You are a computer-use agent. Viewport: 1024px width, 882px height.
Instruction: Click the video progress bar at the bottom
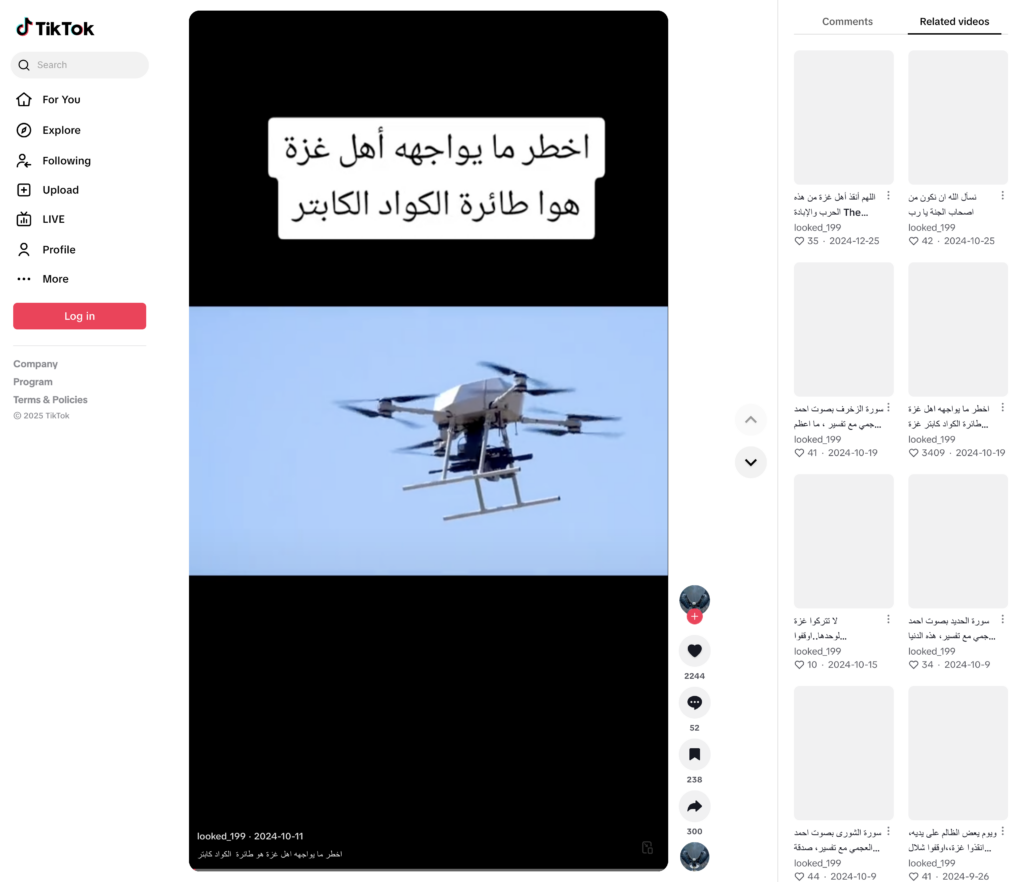[x=428, y=869]
